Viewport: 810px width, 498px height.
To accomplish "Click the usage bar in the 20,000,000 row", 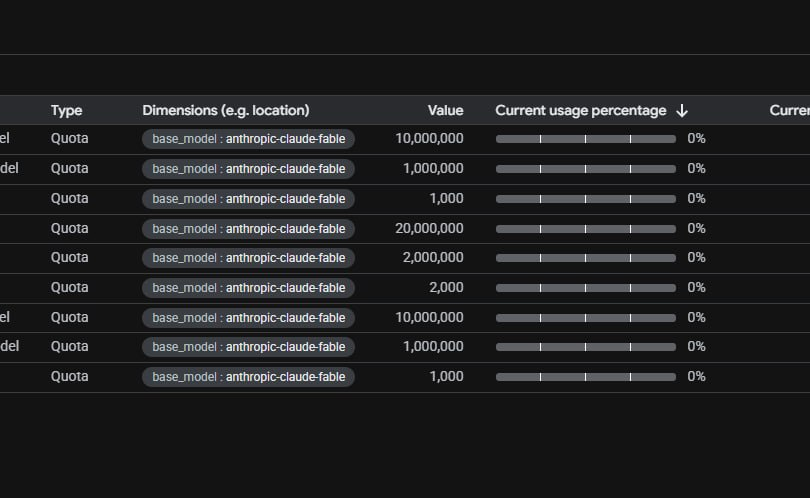I will click(586, 229).
